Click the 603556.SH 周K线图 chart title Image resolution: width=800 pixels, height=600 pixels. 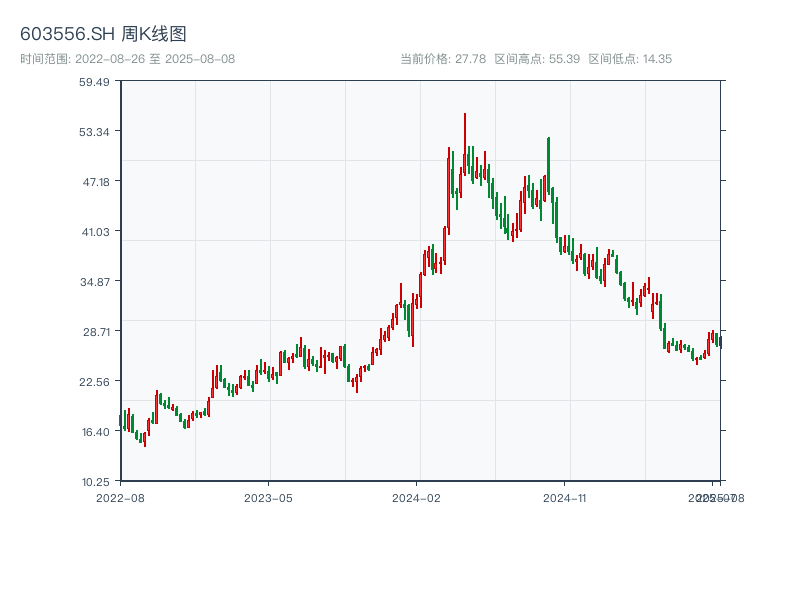click(x=103, y=35)
